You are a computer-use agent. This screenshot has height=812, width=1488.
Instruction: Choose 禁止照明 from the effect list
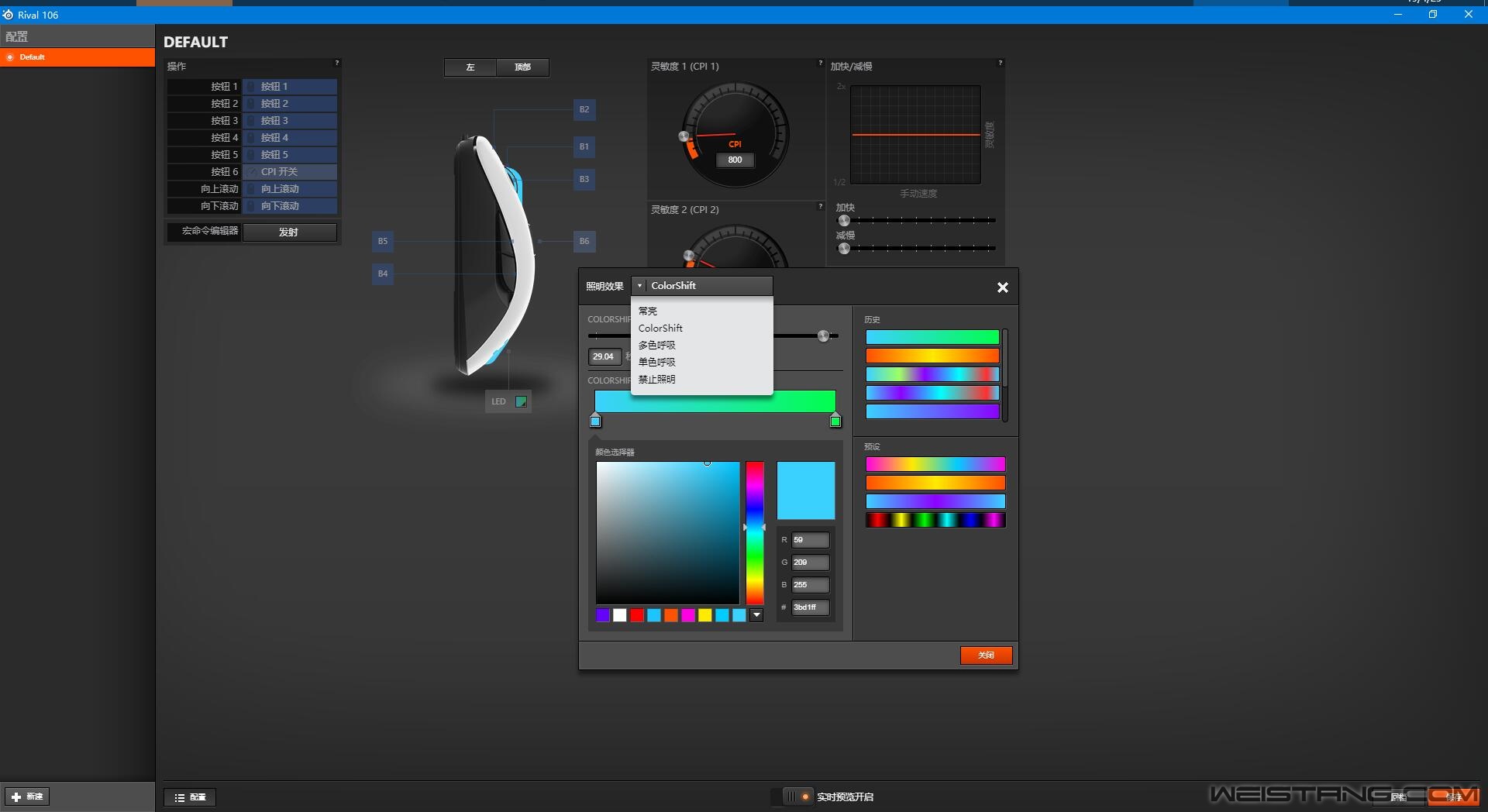(x=656, y=379)
